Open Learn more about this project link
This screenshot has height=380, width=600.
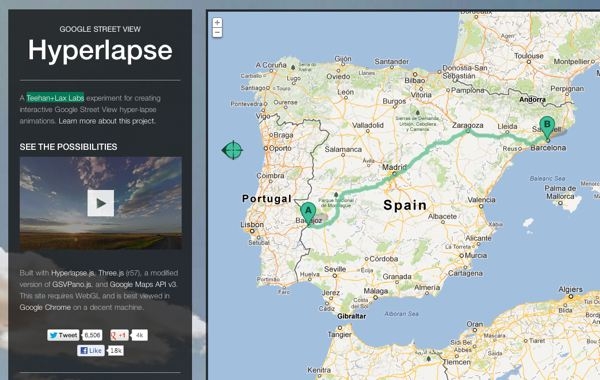point(107,121)
